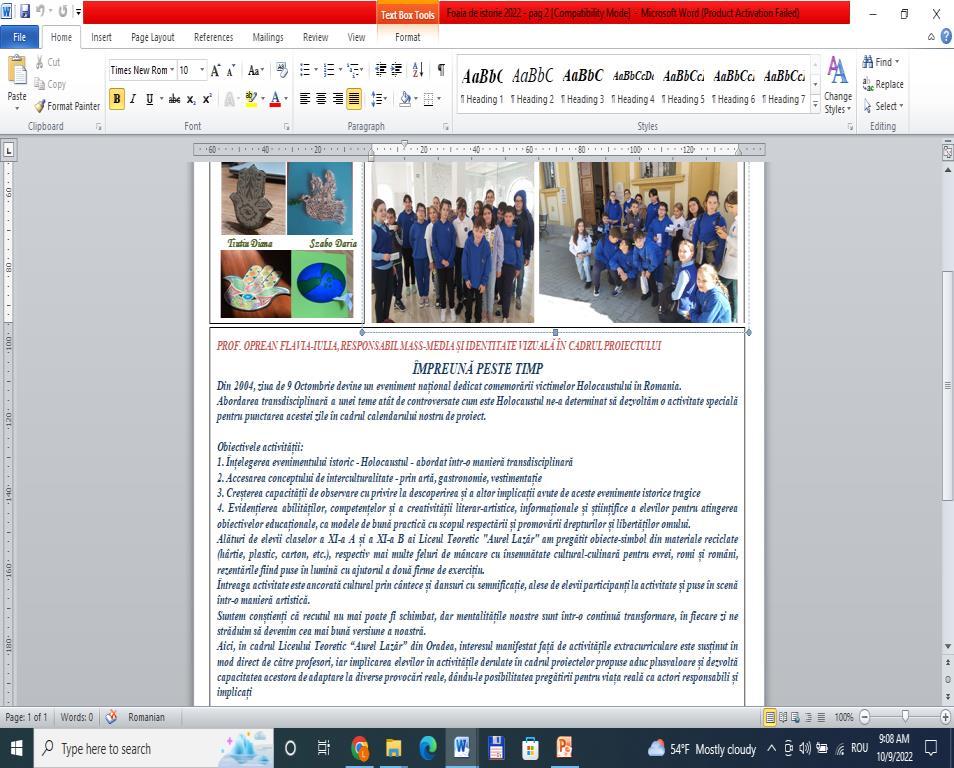
Task: Click the Clear Formatting icon
Action: point(282,70)
